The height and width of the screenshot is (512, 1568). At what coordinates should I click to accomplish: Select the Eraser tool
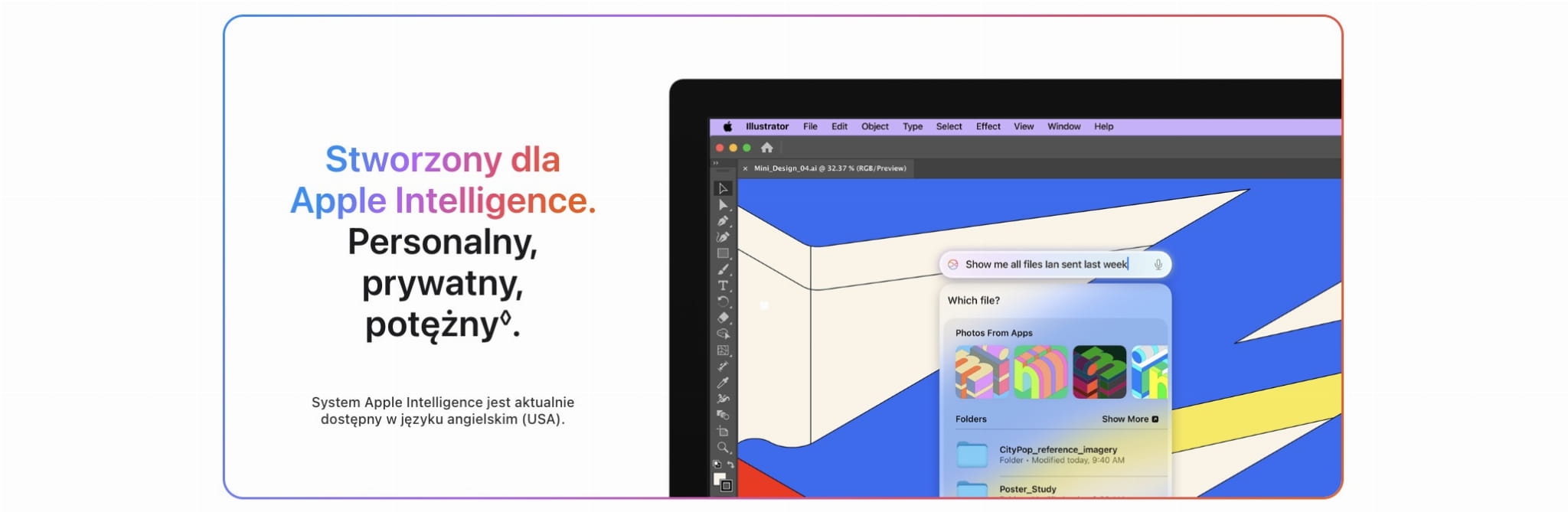(723, 318)
